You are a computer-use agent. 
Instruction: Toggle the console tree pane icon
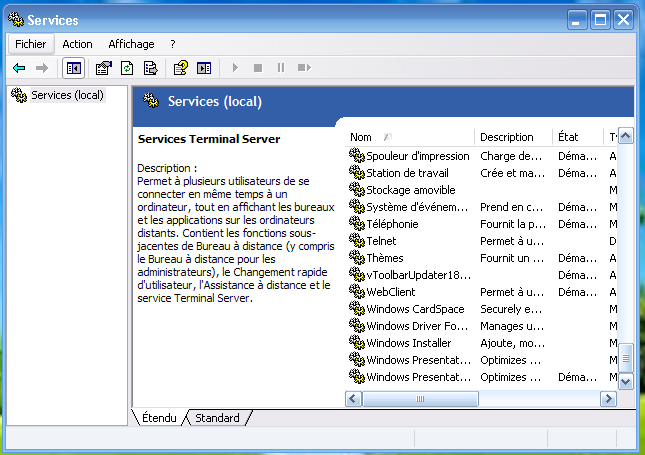[74, 68]
